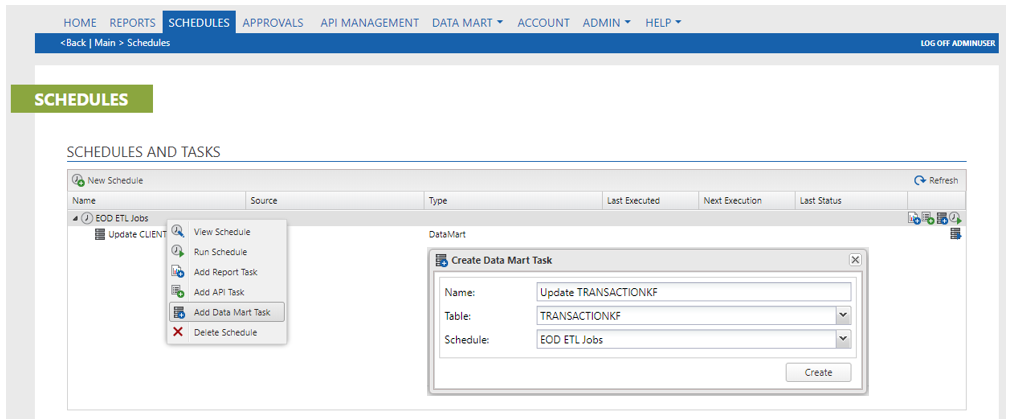Expand the ADMIN menu
This screenshot has height=420, width=1015.
pyautogui.click(x=607, y=23)
